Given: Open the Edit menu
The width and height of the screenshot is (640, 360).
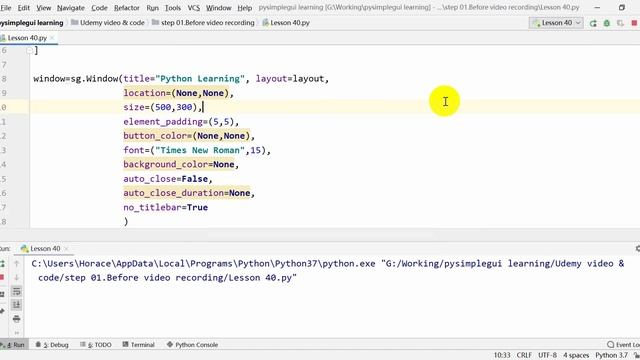Looking at the screenshot, I should (23, 8).
